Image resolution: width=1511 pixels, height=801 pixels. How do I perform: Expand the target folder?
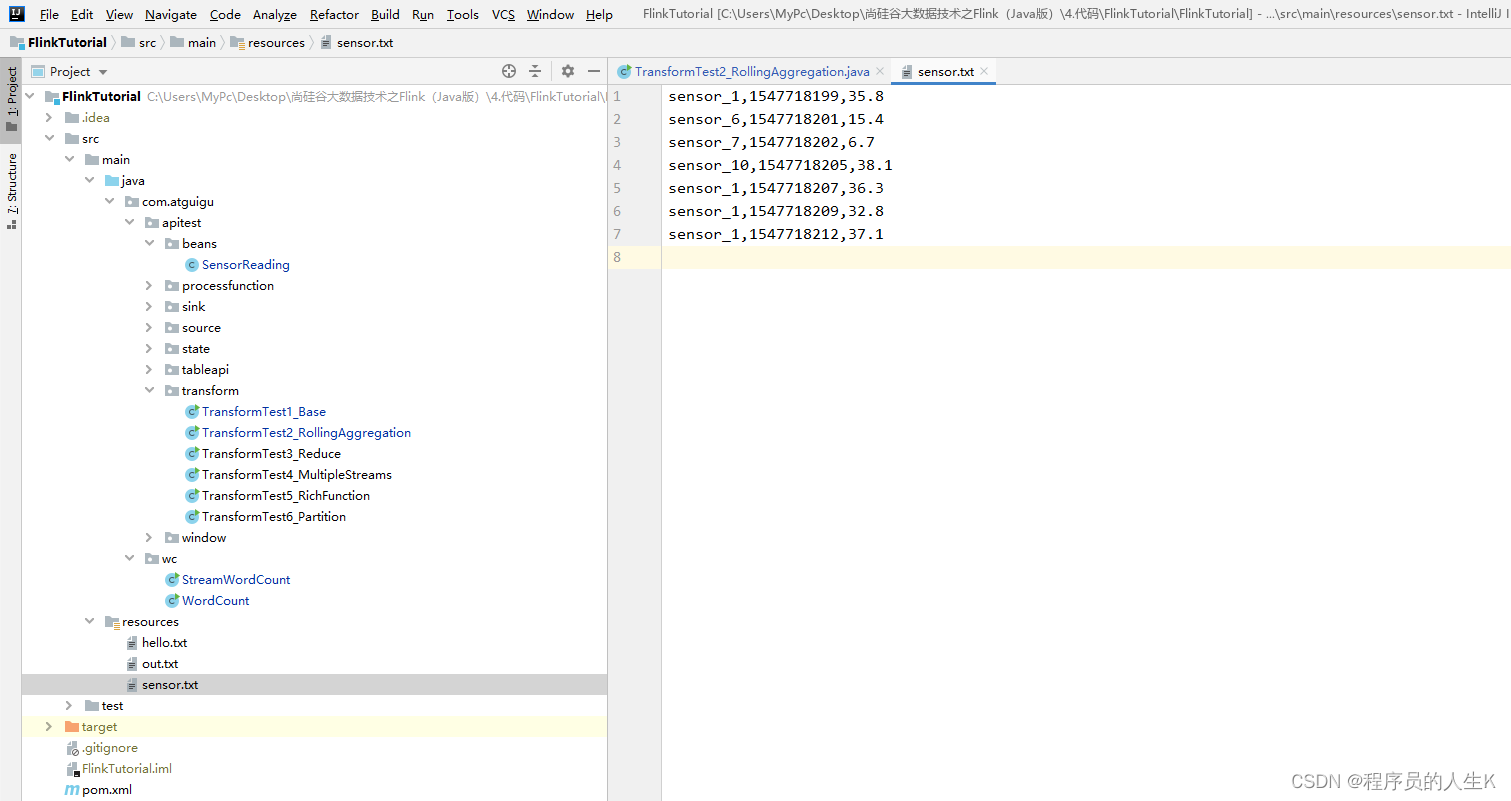point(49,727)
